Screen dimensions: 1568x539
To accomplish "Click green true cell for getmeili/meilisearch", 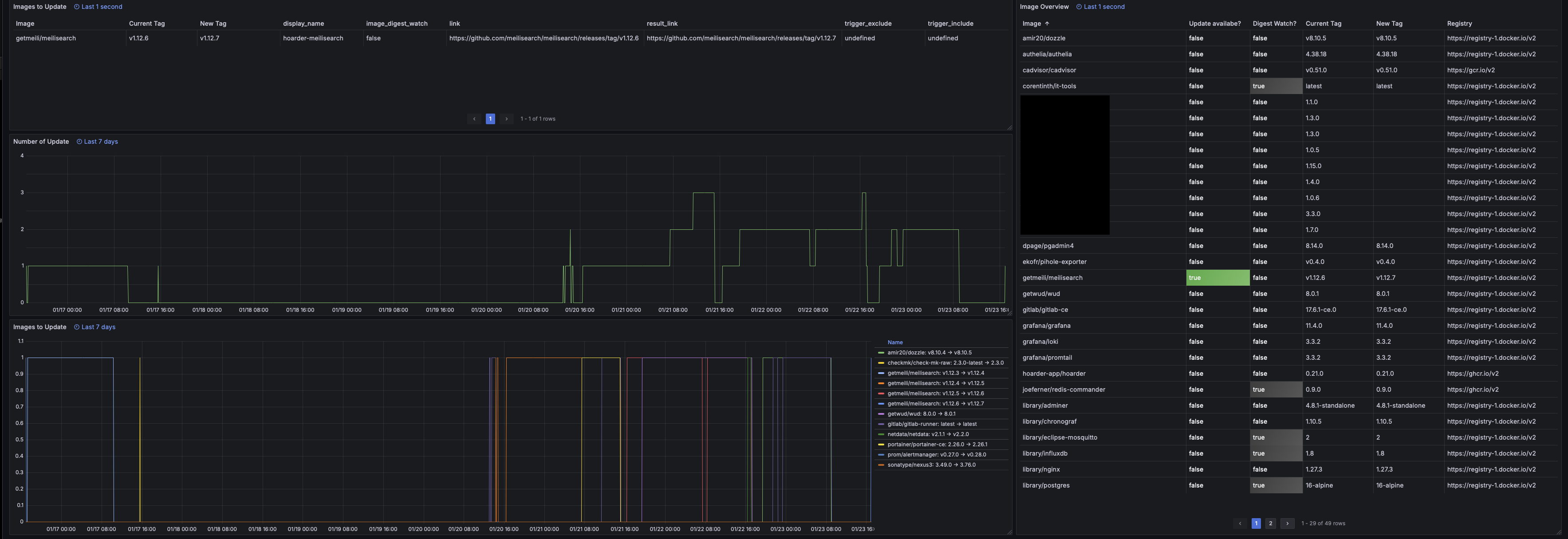I will [x=1217, y=278].
